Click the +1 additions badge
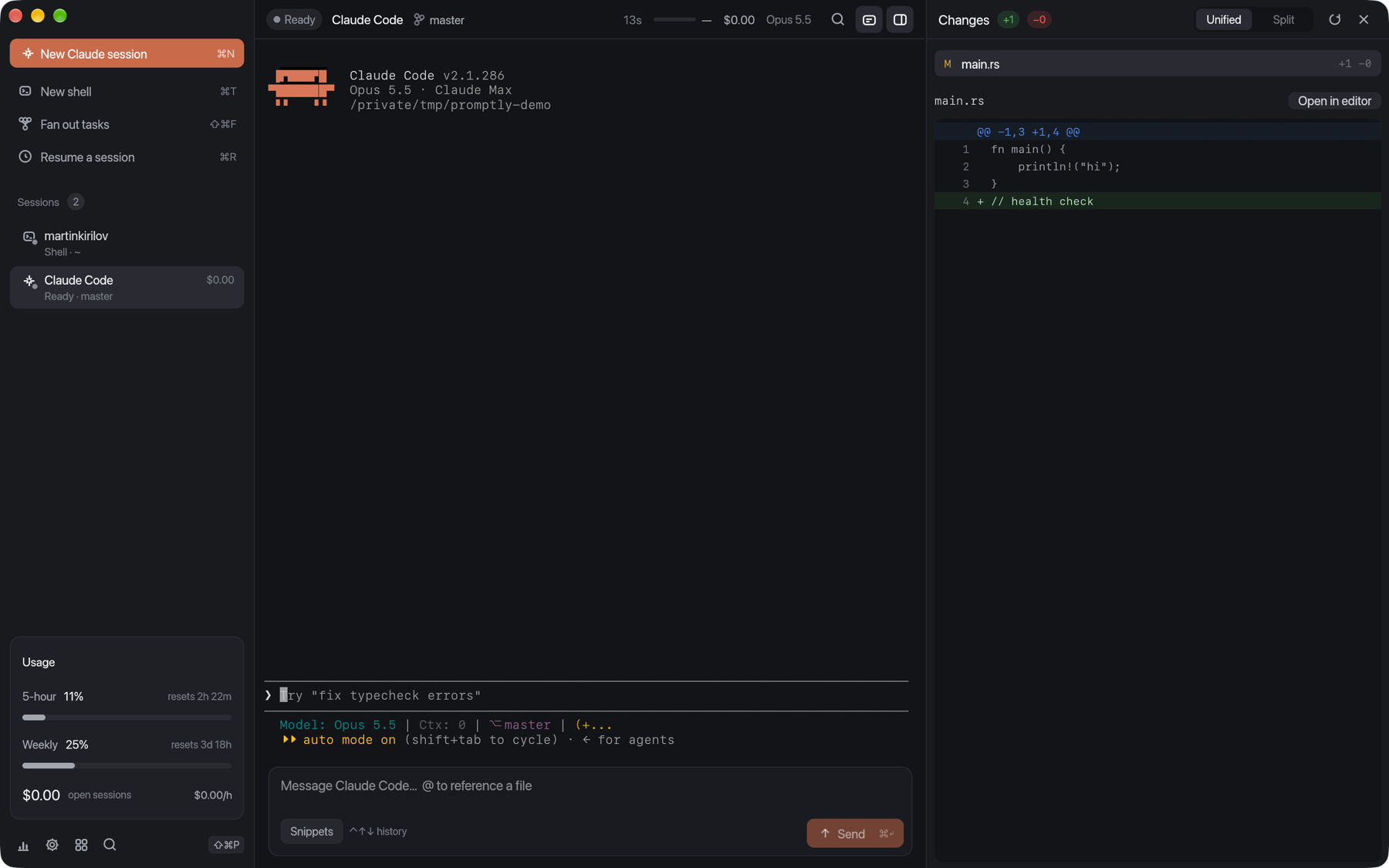The height and width of the screenshot is (868, 1389). tap(1008, 19)
